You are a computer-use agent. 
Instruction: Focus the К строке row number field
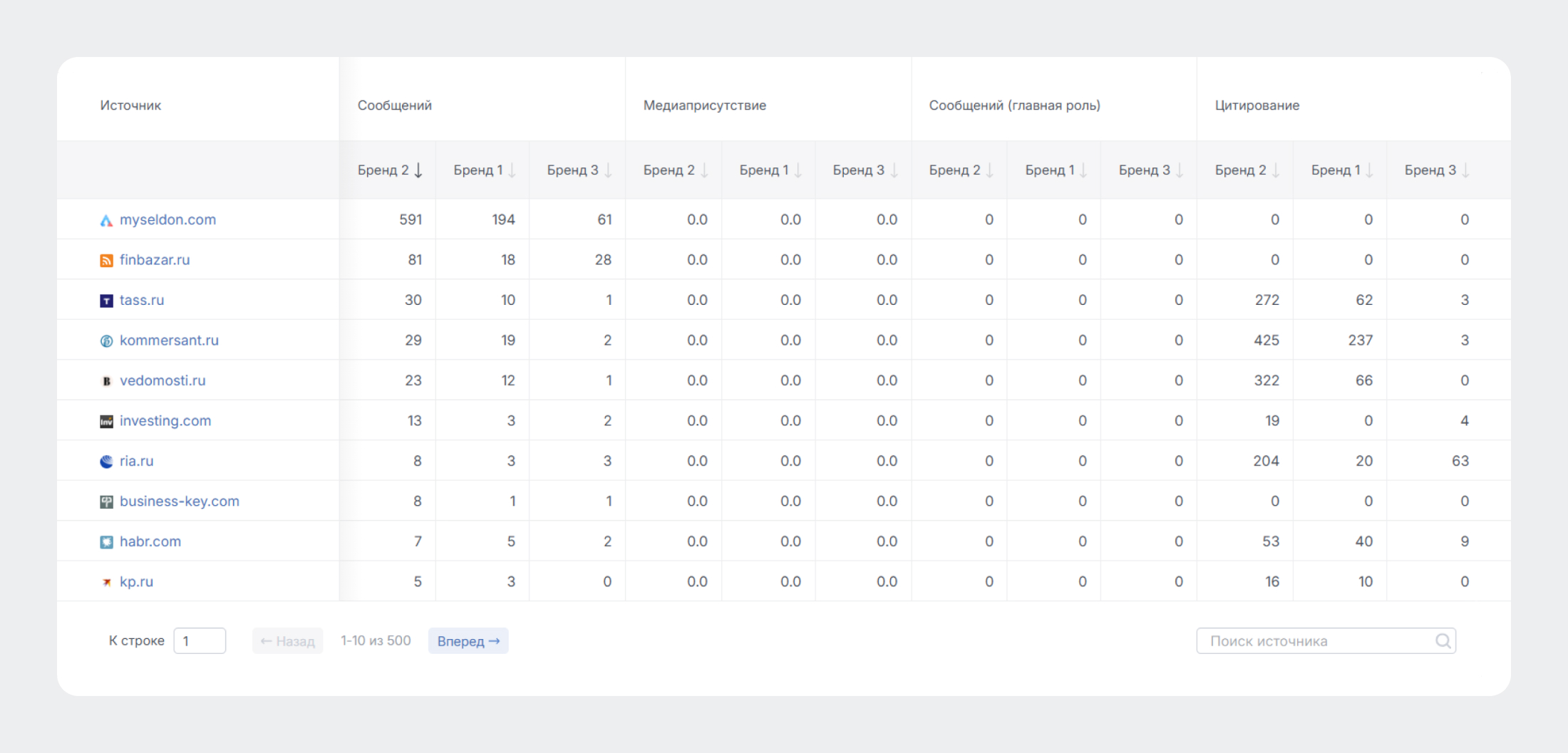click(x=200, y=641)
